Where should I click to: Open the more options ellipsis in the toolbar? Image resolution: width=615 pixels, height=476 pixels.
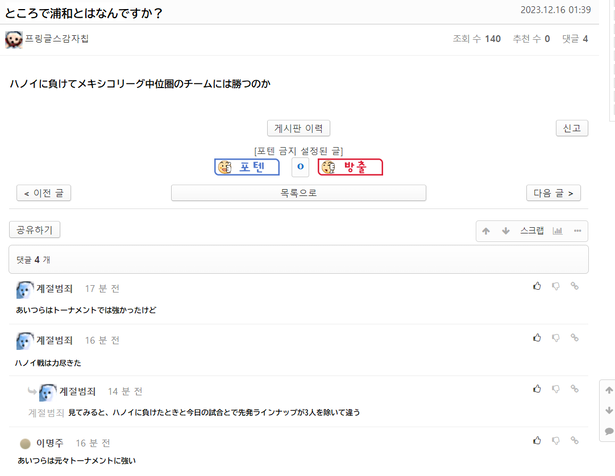tap(577, 231)
